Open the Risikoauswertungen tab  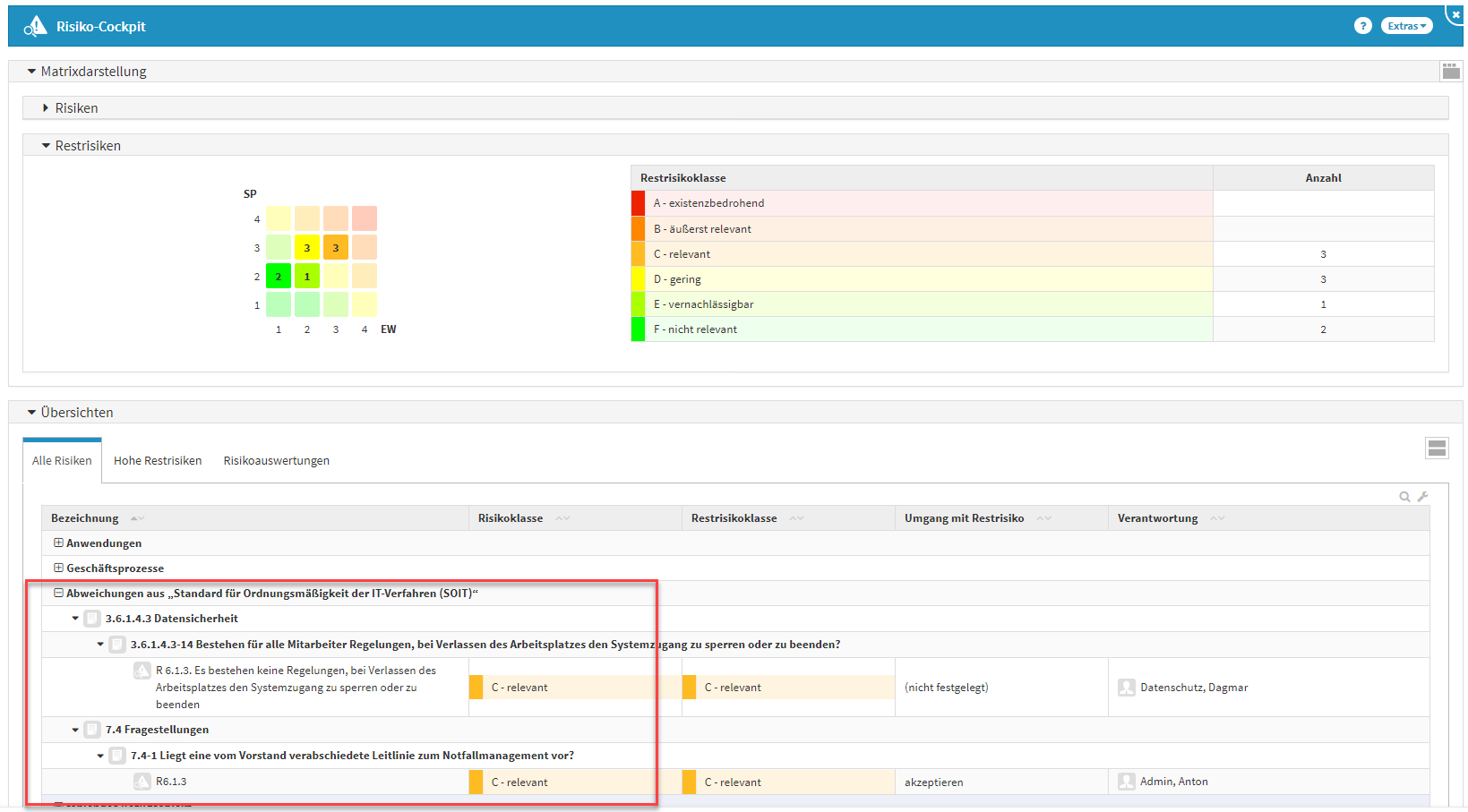pyautogui.click(x=276, y=461)
